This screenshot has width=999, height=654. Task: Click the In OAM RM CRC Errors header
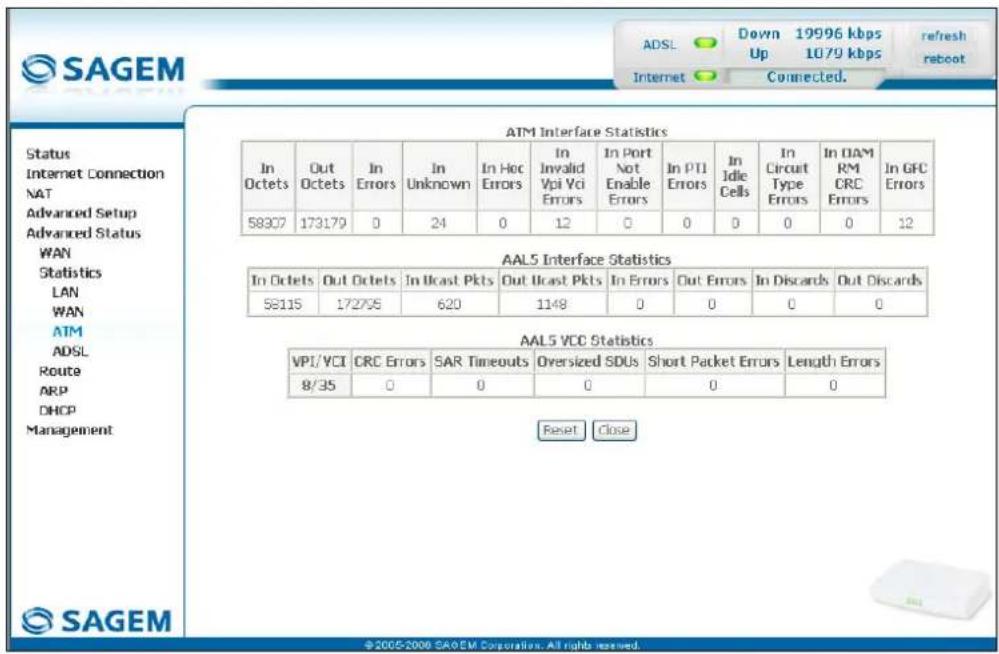coord(848,176)
